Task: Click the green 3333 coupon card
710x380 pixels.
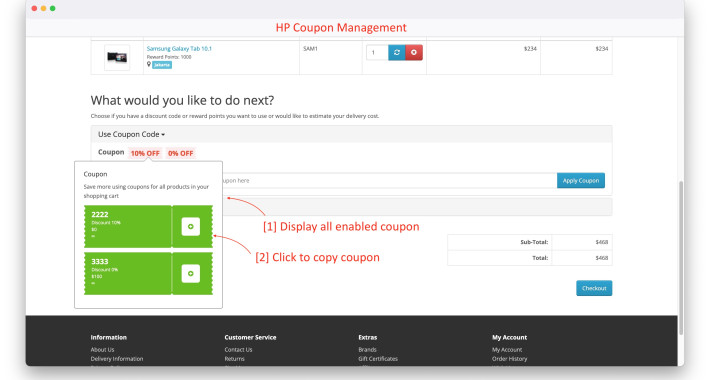Action: (148, 274)
